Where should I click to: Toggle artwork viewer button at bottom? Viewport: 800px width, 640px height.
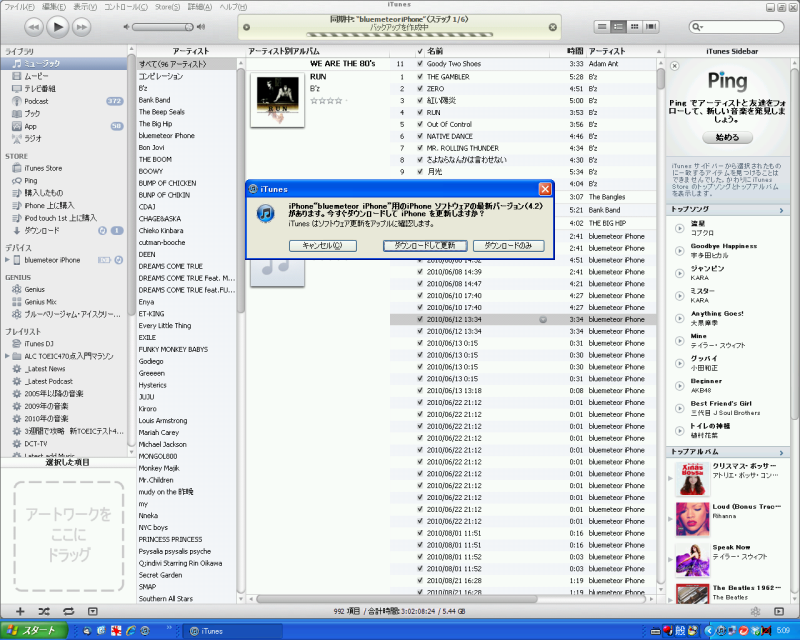tap(92, 611)
